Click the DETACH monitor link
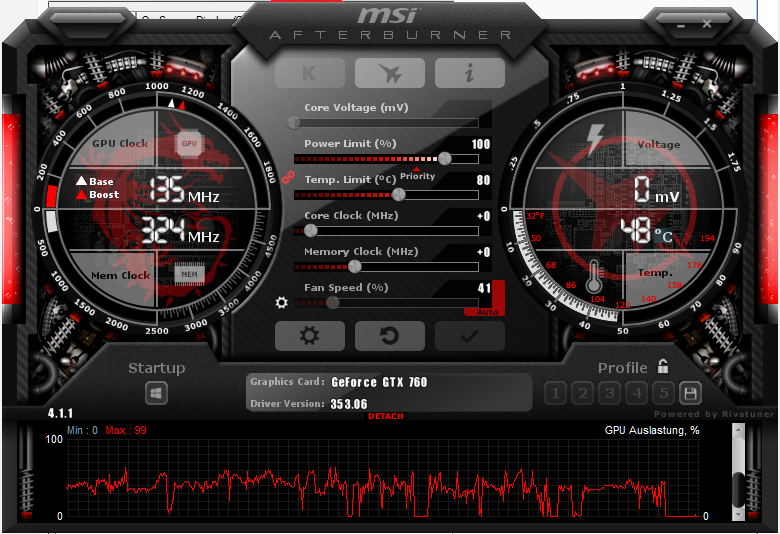 [386, 416]
